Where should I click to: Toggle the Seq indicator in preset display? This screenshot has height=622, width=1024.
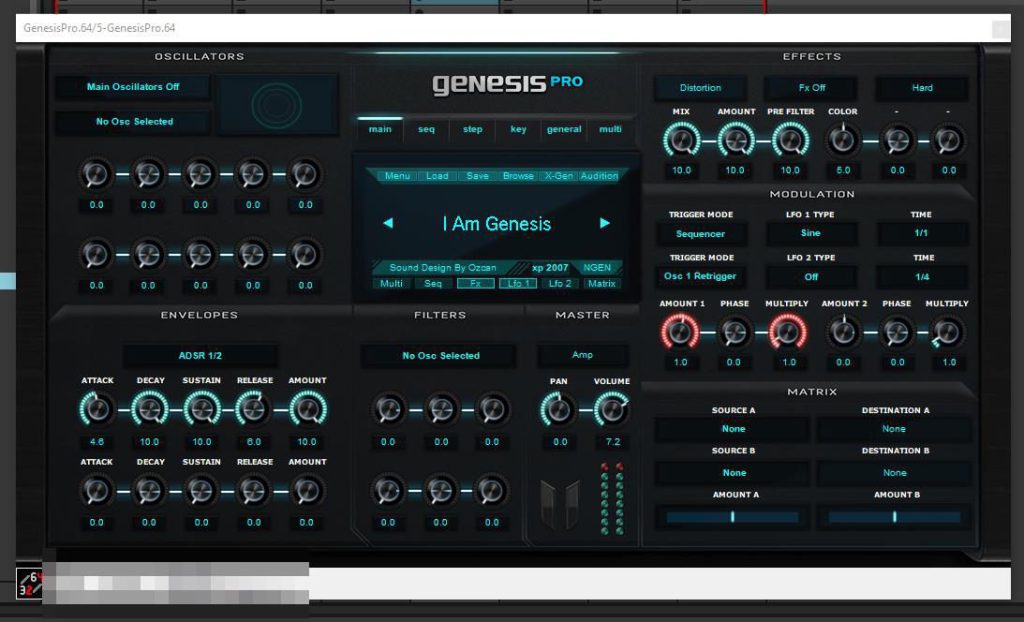coord(433,284)
